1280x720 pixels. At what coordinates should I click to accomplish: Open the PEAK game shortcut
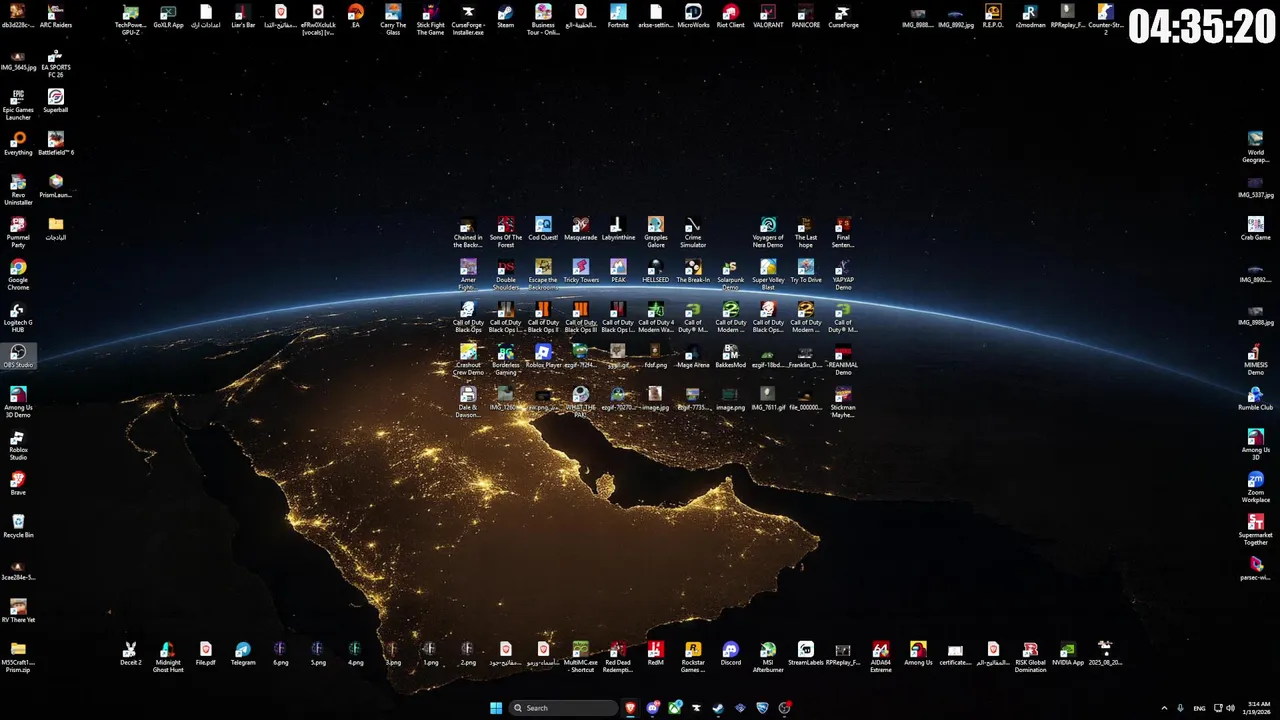point(618,271)
